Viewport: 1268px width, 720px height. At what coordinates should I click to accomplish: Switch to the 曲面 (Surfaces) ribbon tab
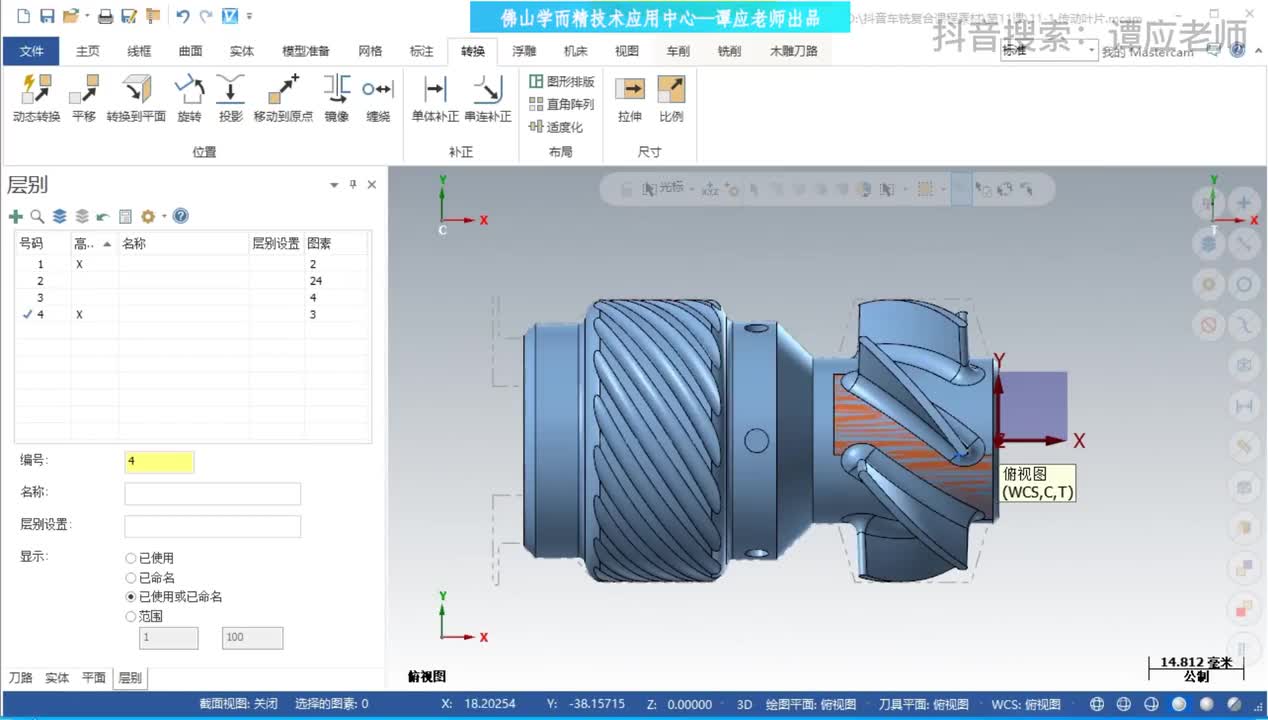pos(190,51)
